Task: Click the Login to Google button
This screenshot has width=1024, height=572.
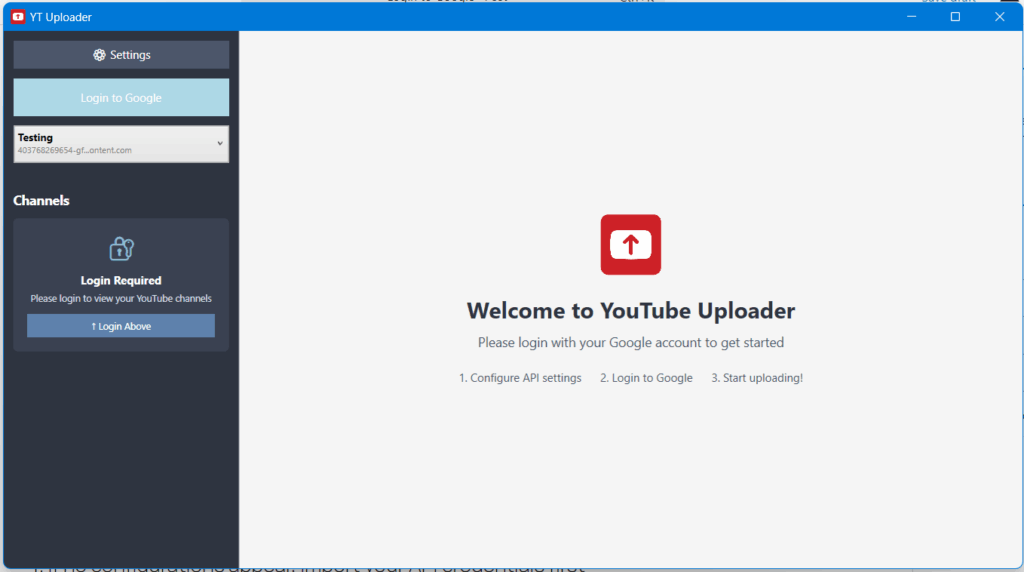Action: pyautogui.click(x=121, y=97)
